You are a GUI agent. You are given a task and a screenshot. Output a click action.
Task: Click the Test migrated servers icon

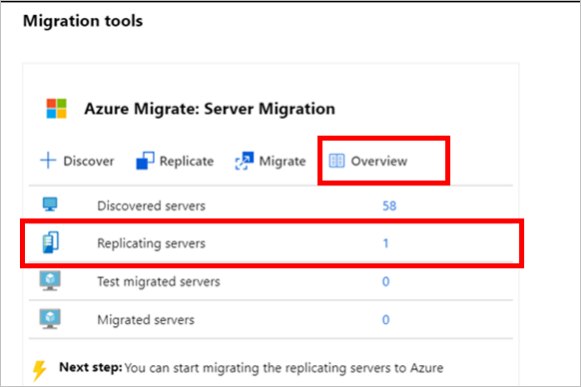point(50,281)
